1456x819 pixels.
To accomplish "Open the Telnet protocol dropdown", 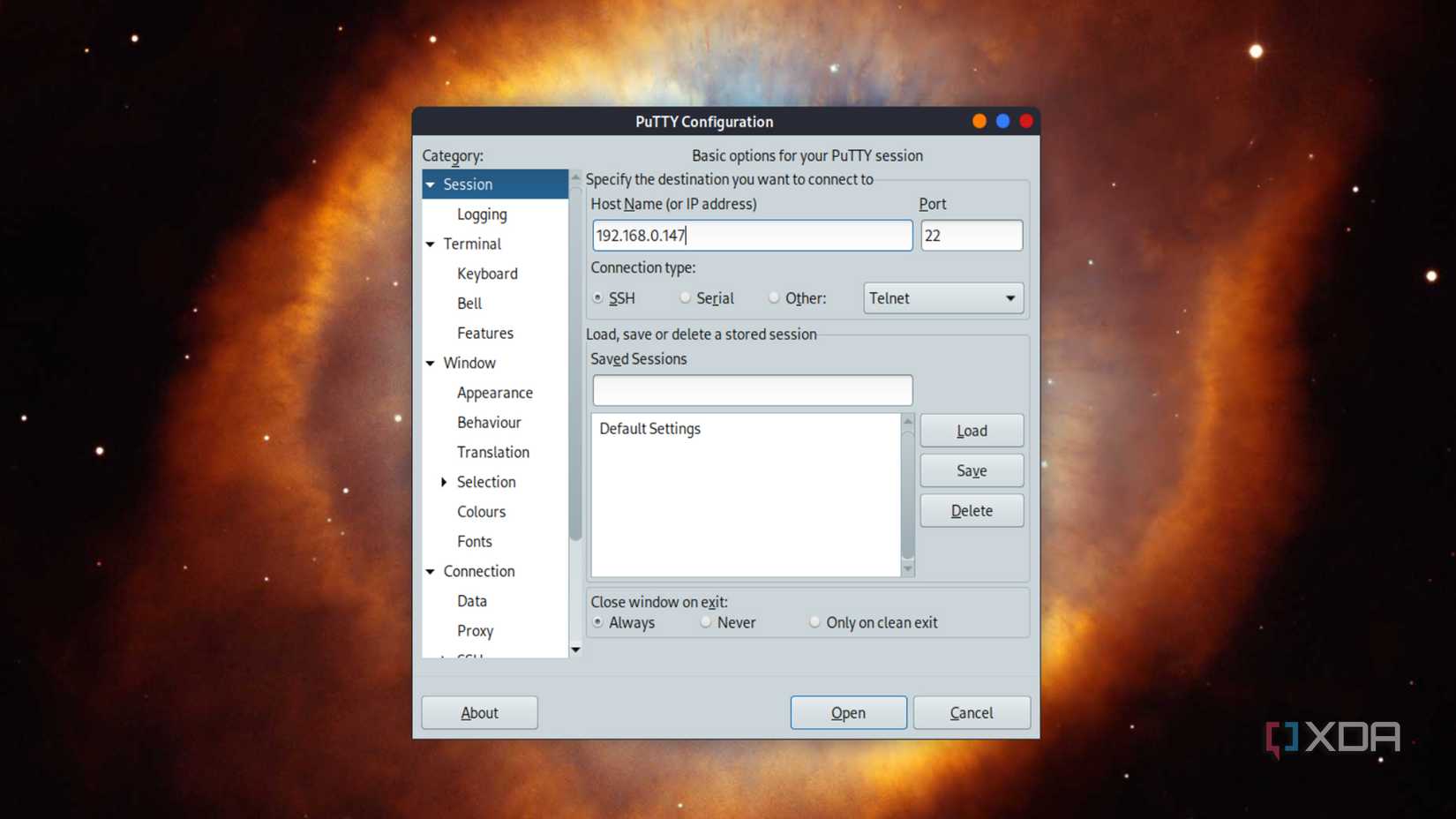I will [943, 298].
